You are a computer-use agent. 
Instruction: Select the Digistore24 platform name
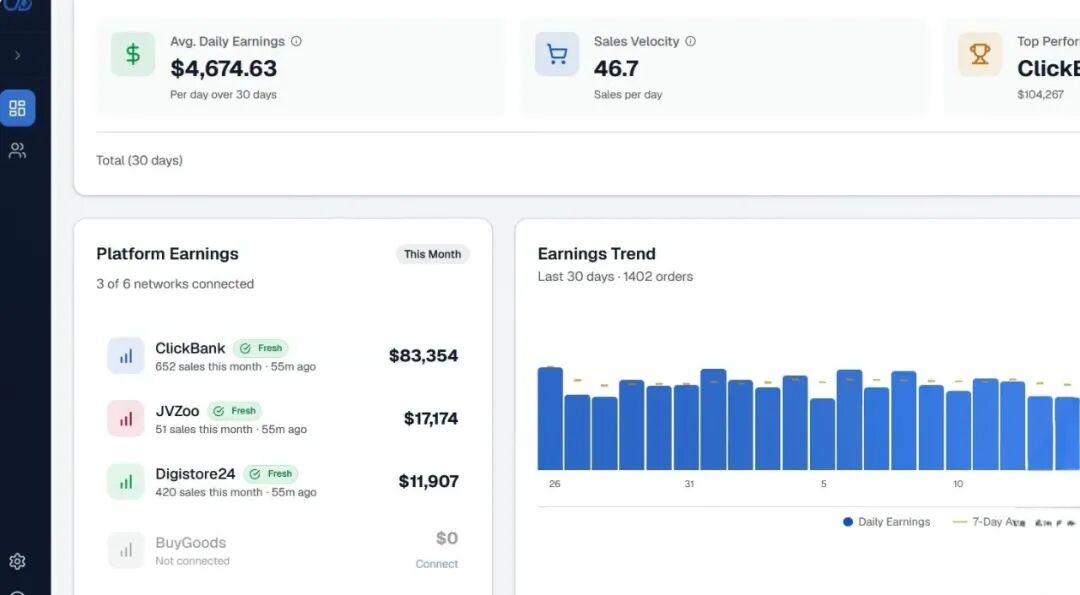195,474
